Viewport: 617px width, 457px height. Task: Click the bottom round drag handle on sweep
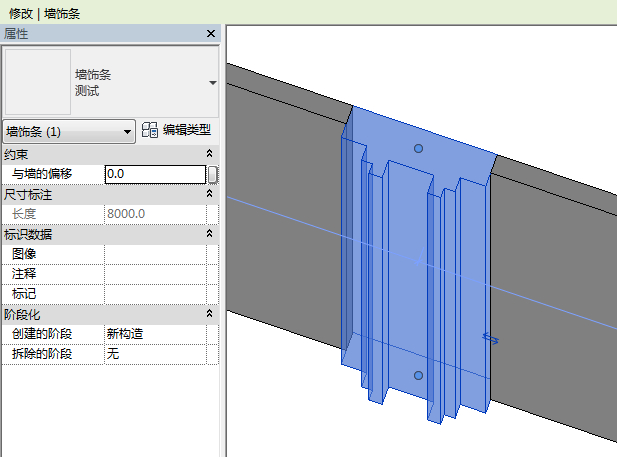click(x=418, y=376)
